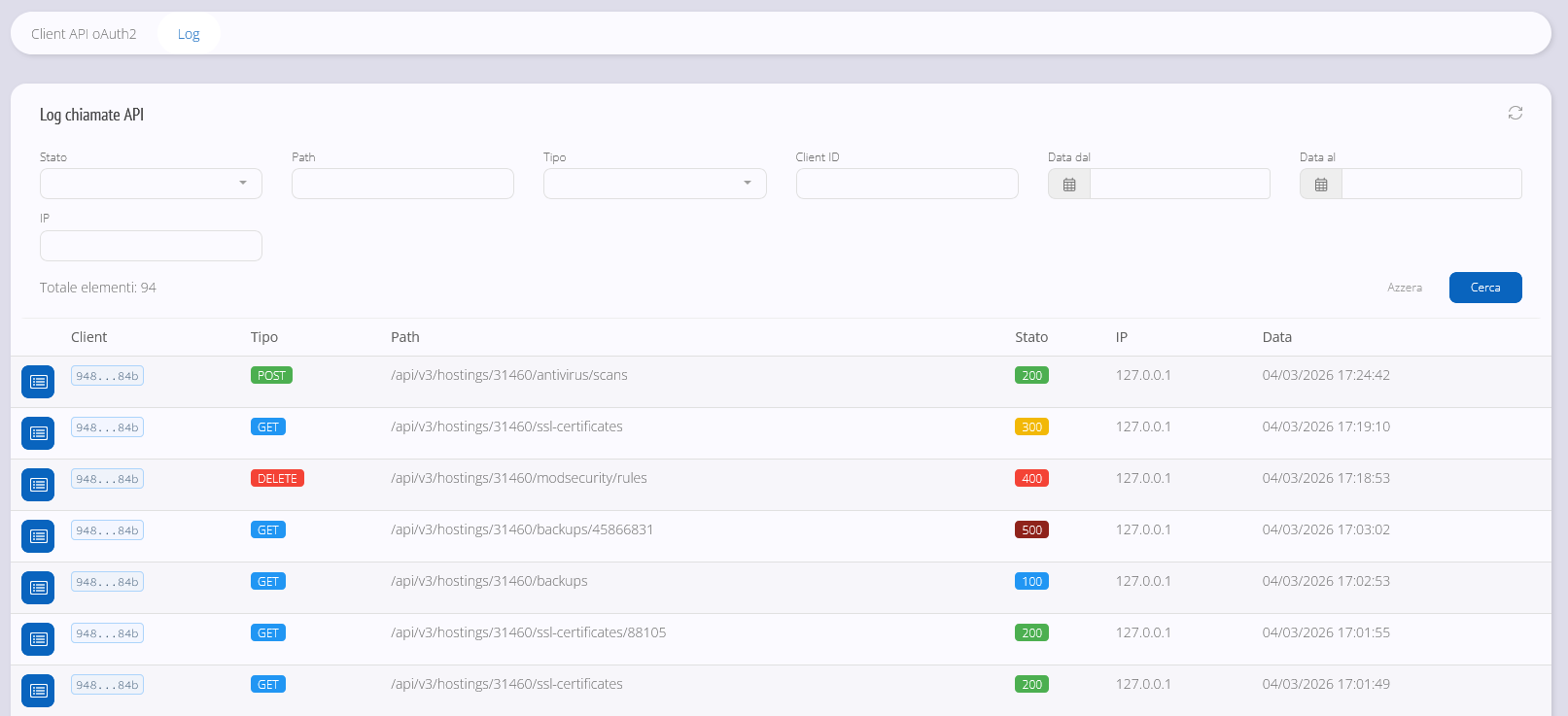Click the Path column header

405,337
